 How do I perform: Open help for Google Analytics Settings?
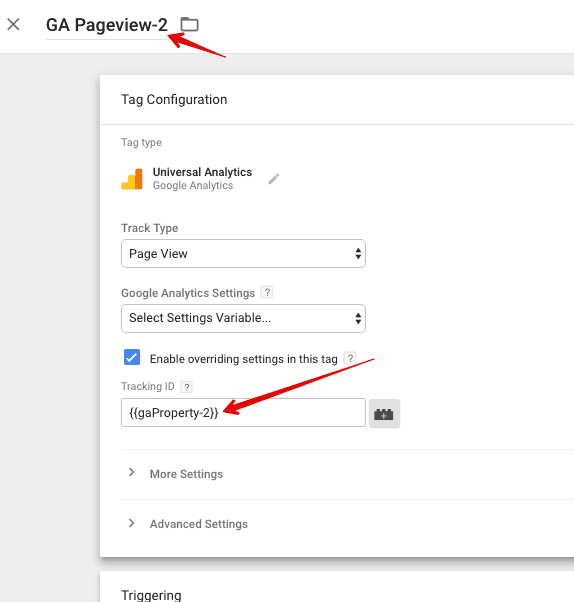(267, 293)
